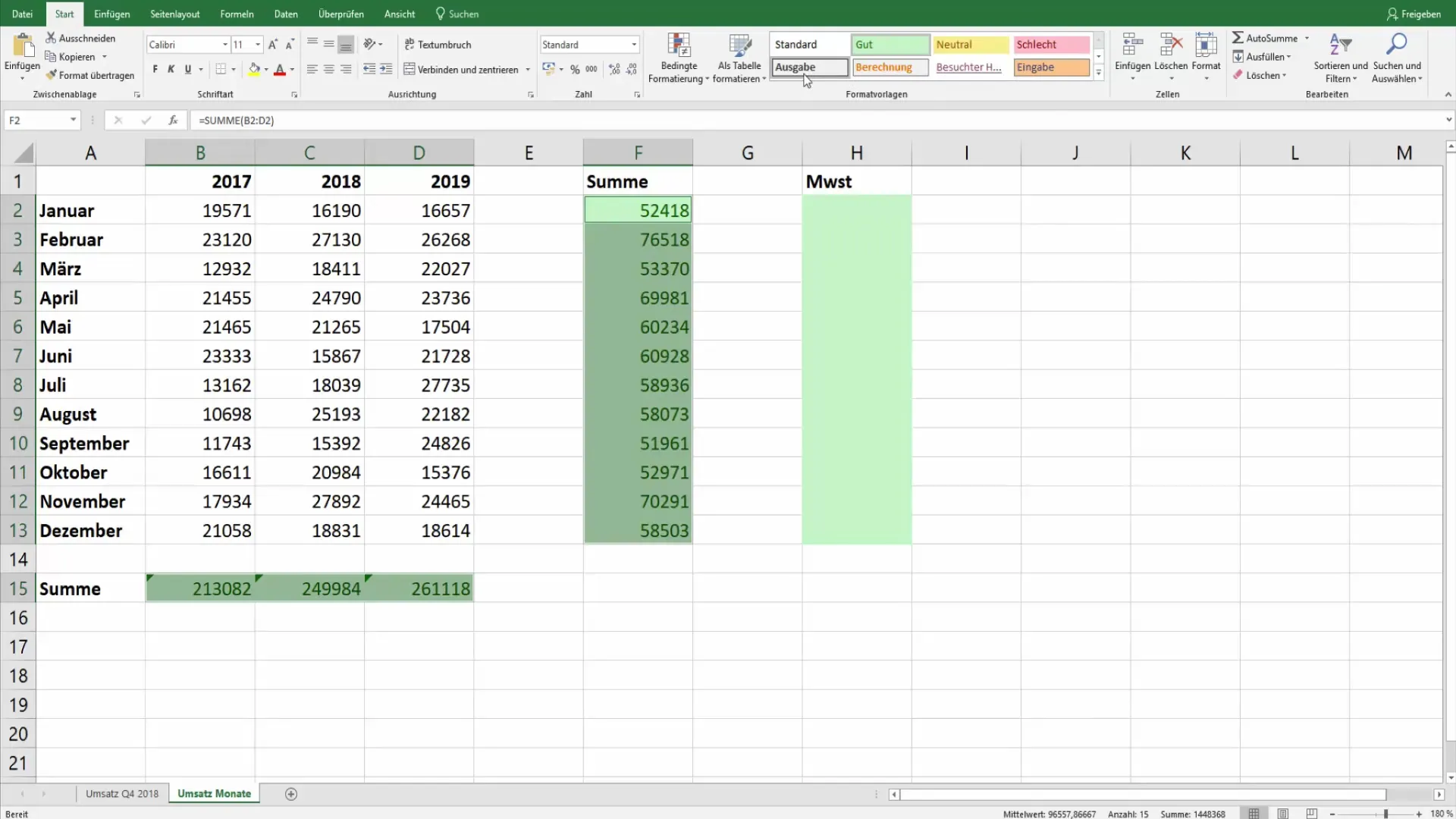Viewport: 1456px width, 819px height.
Task: Click the Name Box showing F2
Action: (x=42, y=120)
